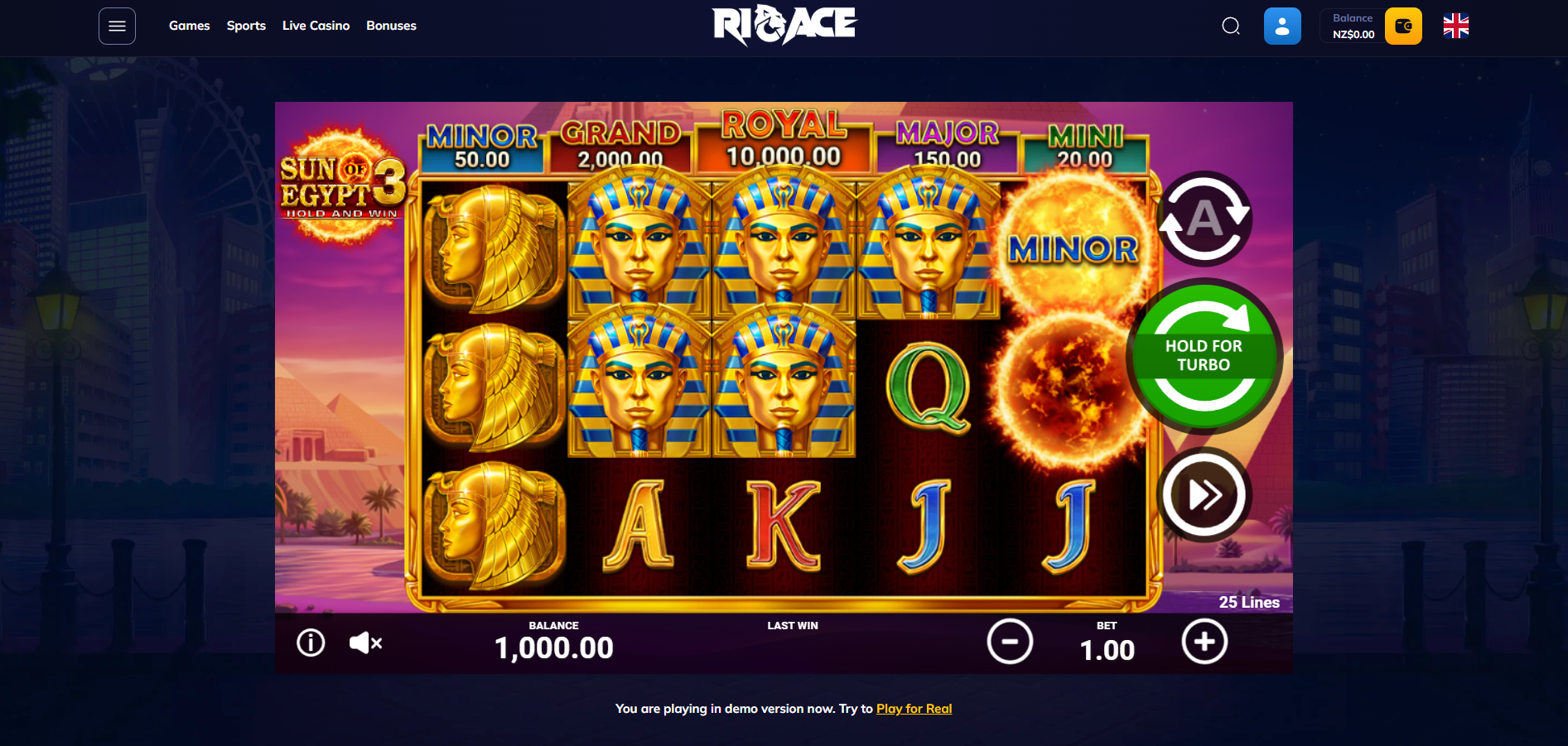Open the game info icon
The width and height of the screenshot is (1568, 746).
[x=311, y=643]
